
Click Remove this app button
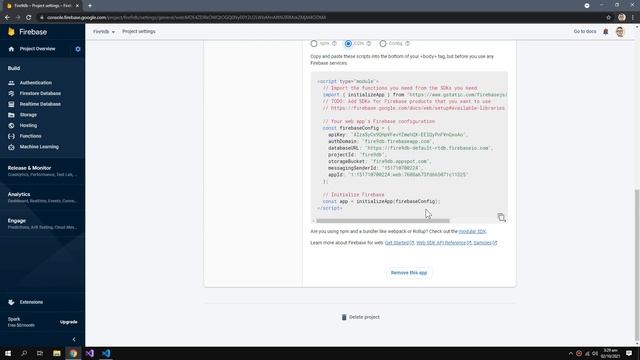point(409,273)
